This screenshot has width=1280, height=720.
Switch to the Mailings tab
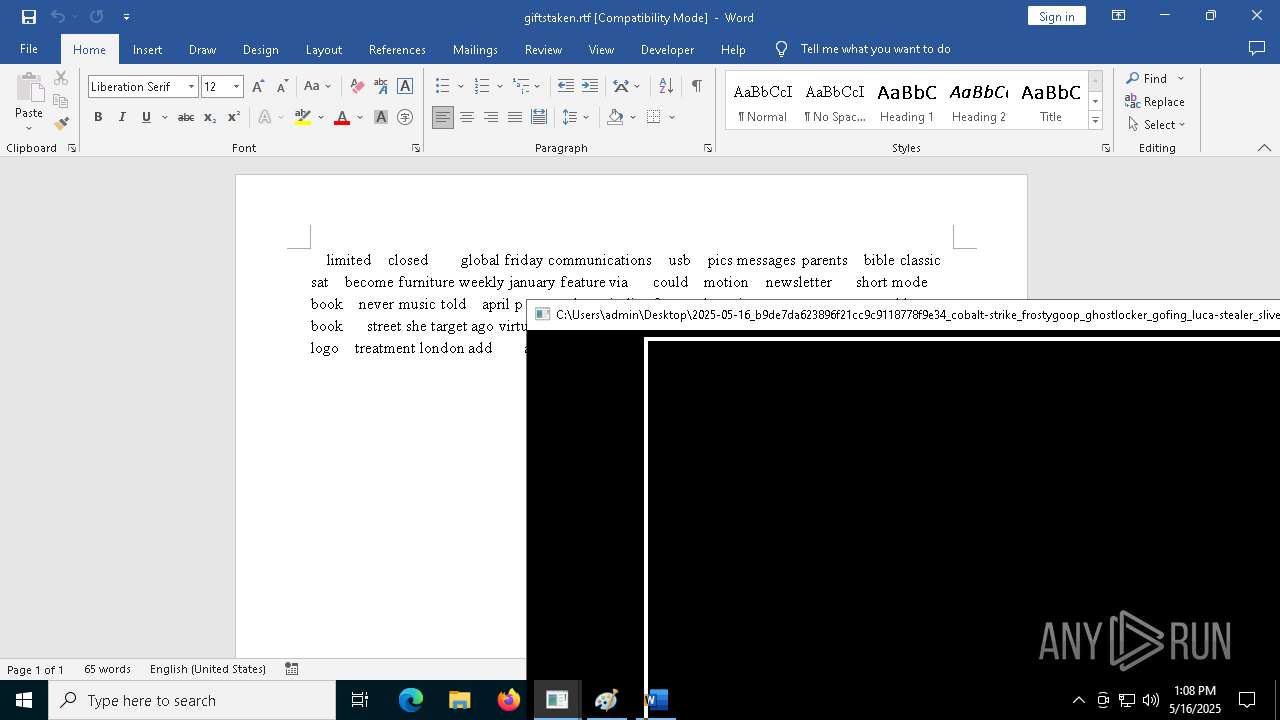475,49
